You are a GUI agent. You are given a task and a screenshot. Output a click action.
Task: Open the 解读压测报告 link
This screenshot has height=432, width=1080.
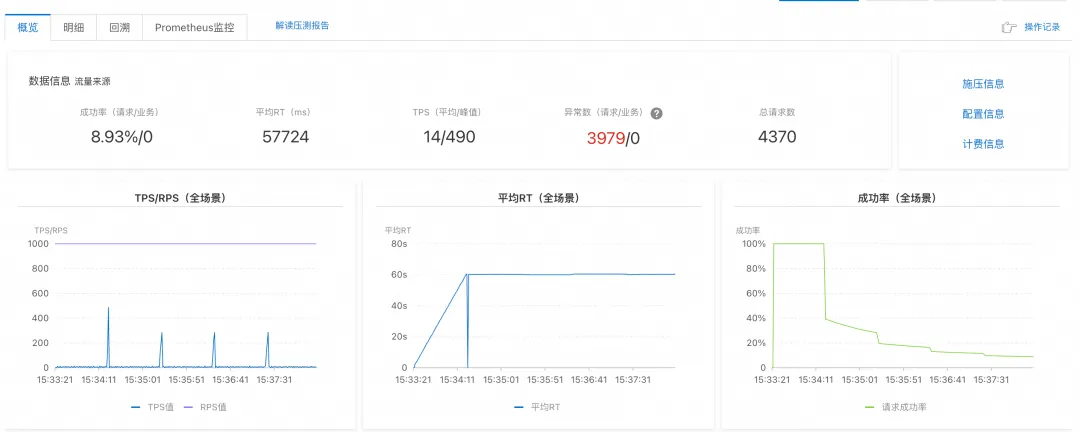tap(302, 26)
